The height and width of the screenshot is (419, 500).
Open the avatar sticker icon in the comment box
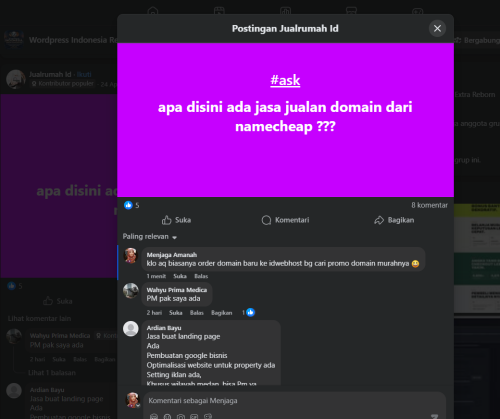tap(154, 416)
